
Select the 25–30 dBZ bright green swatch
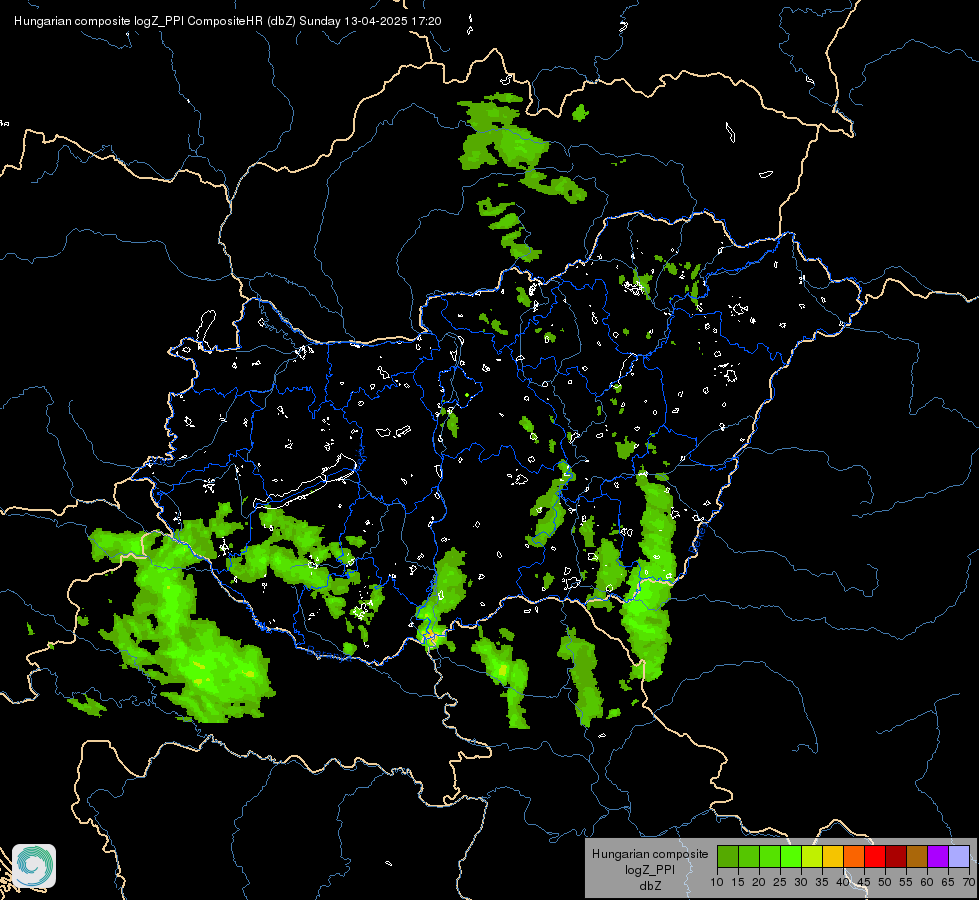pyautogui.click(x=791, y=856)
